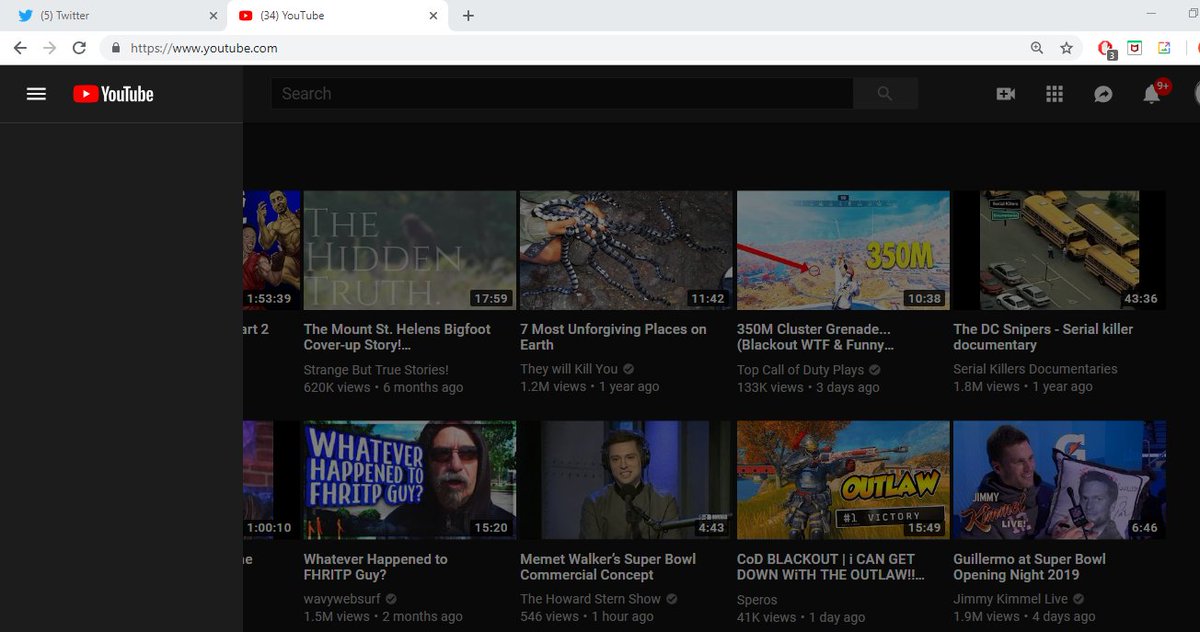
Task: Open The Hidden Truth video thumbnail
Action: 409,251
